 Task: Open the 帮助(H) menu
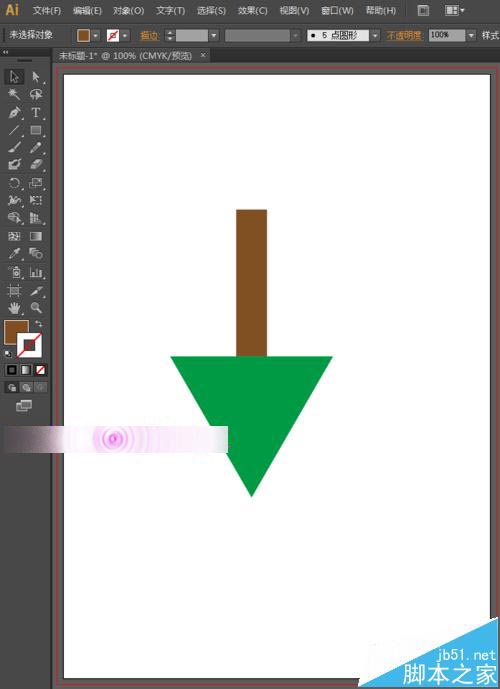380,11
